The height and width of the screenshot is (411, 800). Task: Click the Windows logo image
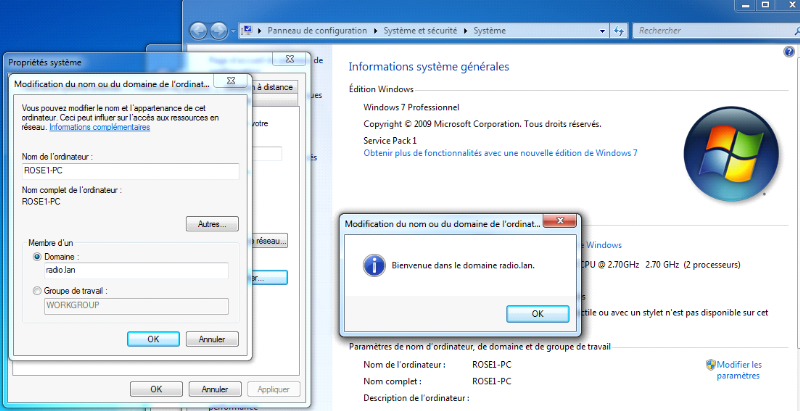(x=731, y=153)
